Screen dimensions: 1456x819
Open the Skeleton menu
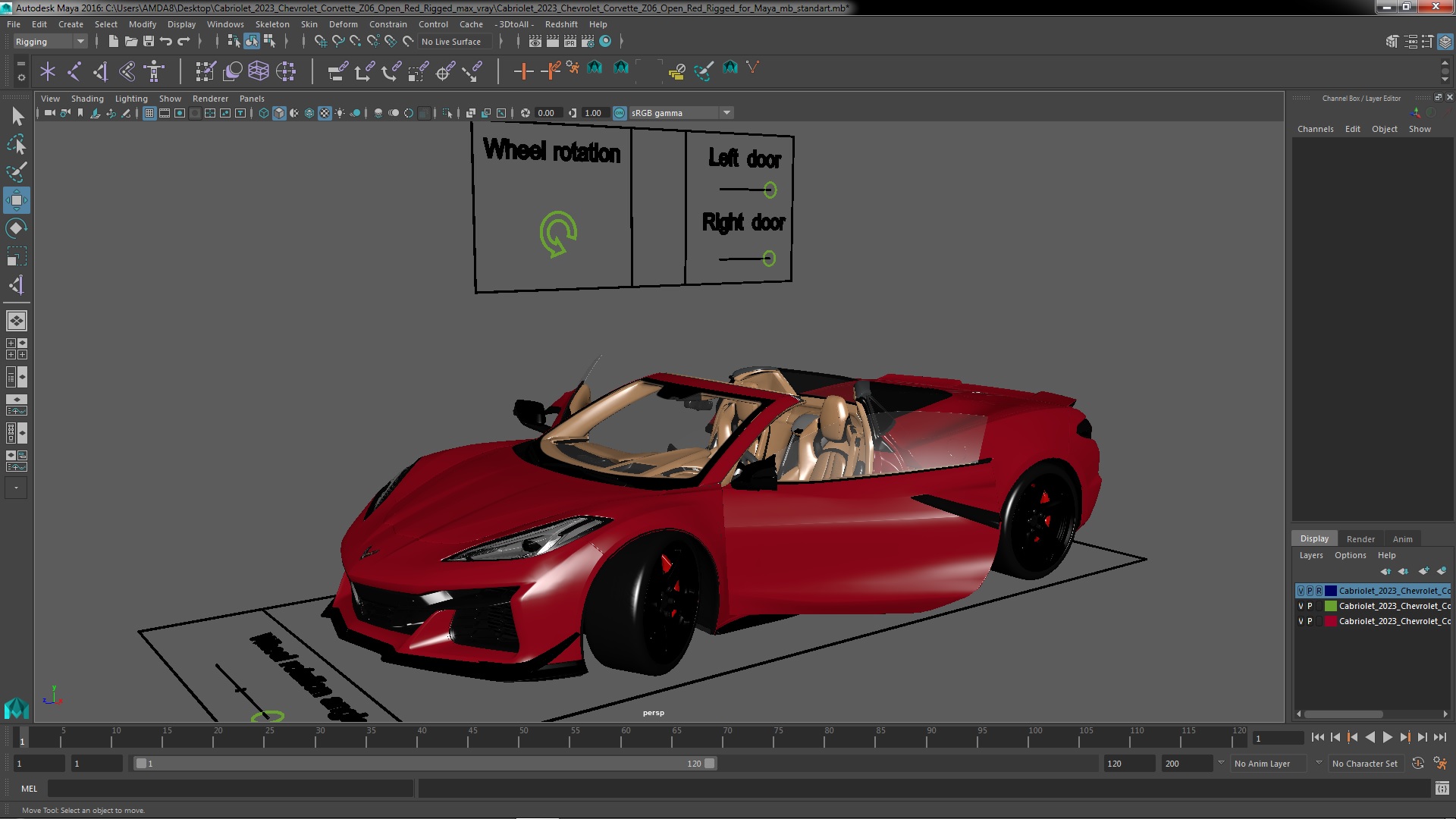pos(271,24)
